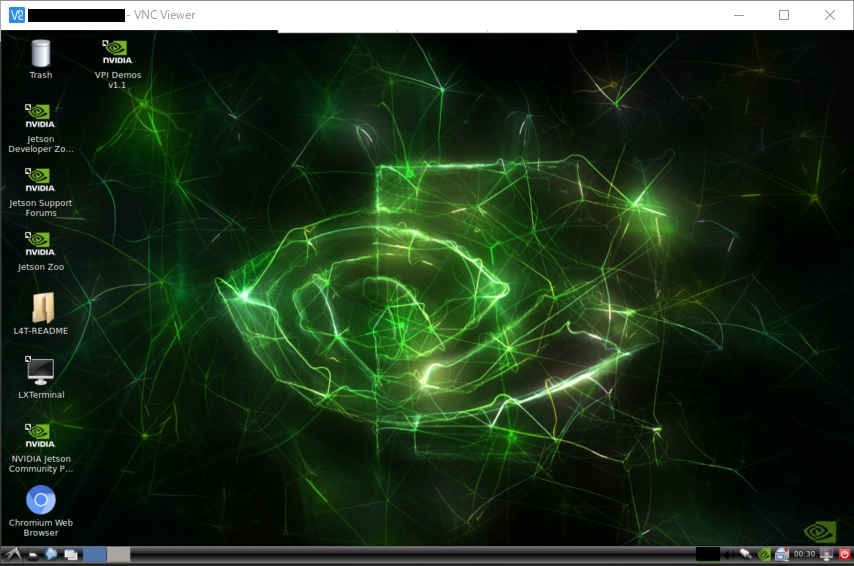Open the software update notifier tray icon
Image resolution: width=854 pixels, height=566 pixels.
pos(782,555)
